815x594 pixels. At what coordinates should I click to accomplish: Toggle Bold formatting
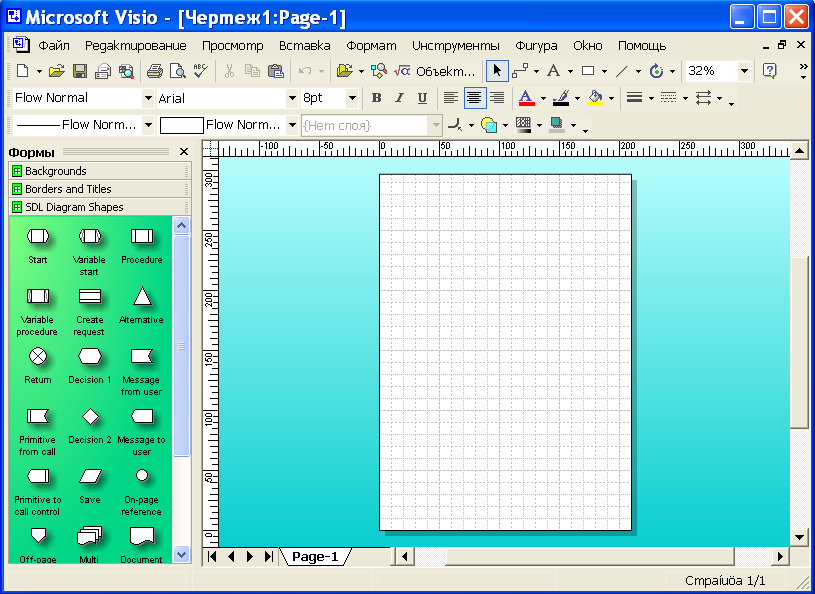click(376, 98)
